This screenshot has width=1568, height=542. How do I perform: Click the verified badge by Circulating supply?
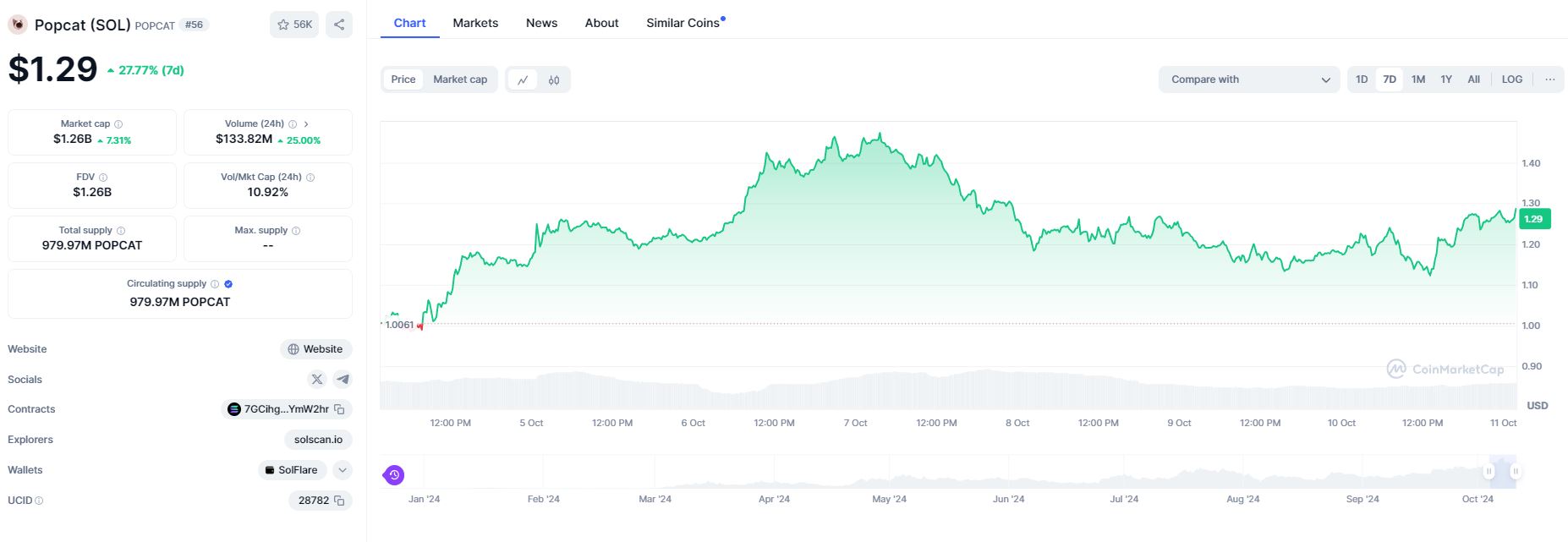[228, 284]
